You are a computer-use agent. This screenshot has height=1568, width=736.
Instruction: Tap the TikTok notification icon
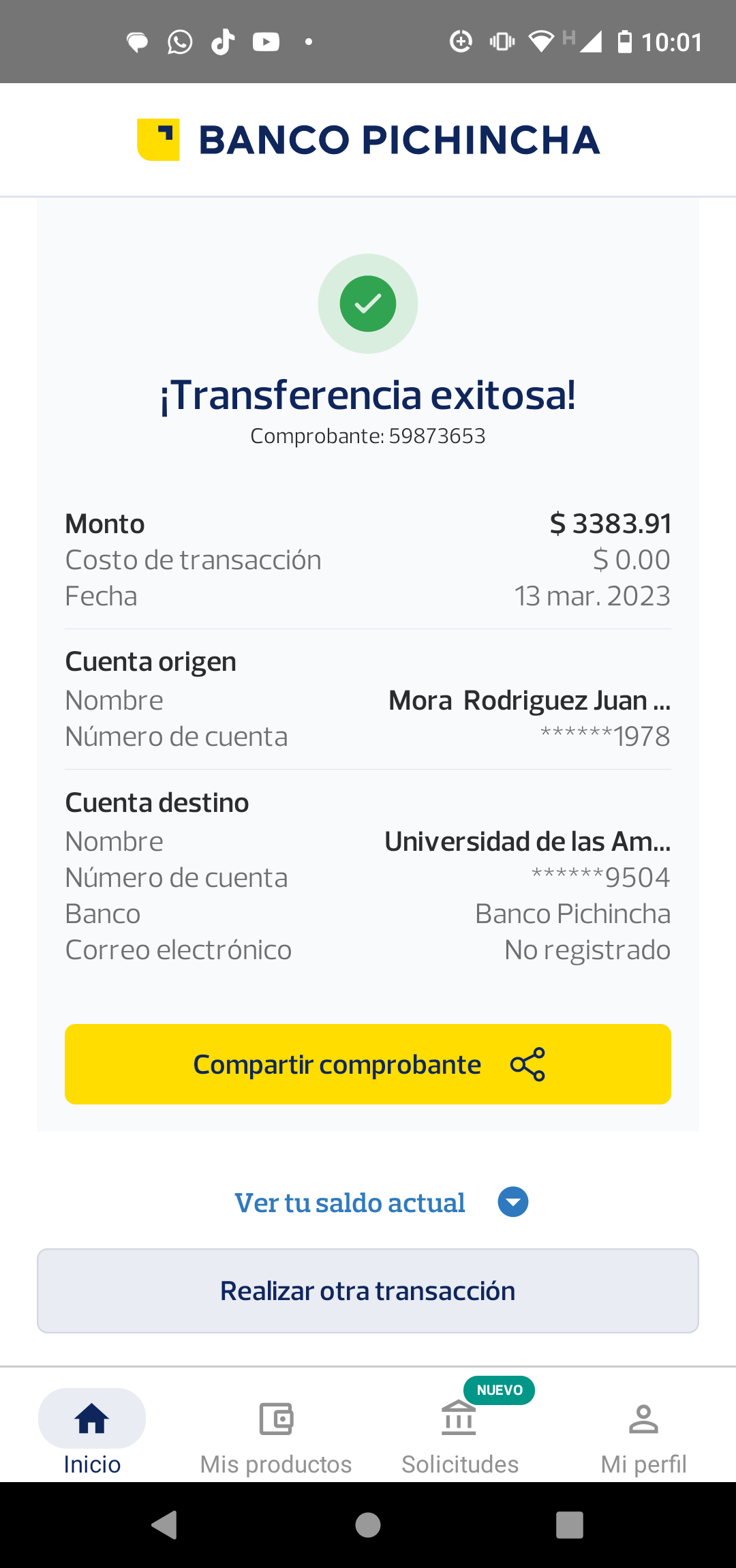(x=223, y=42)
